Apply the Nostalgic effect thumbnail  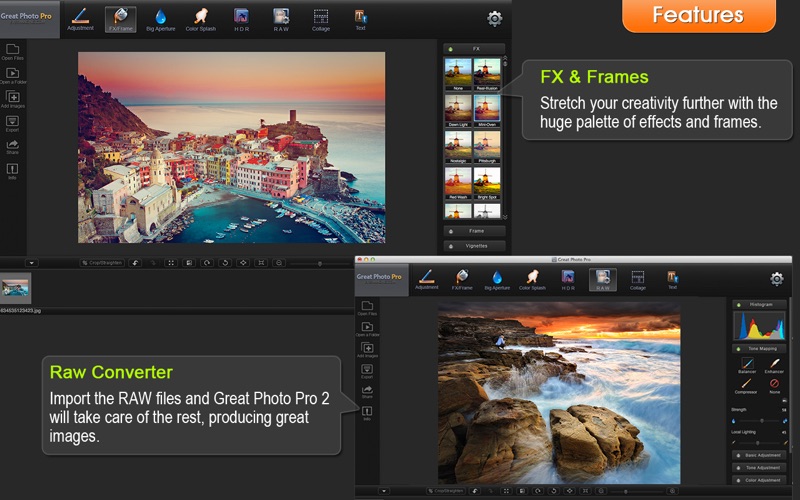(458, 147)
